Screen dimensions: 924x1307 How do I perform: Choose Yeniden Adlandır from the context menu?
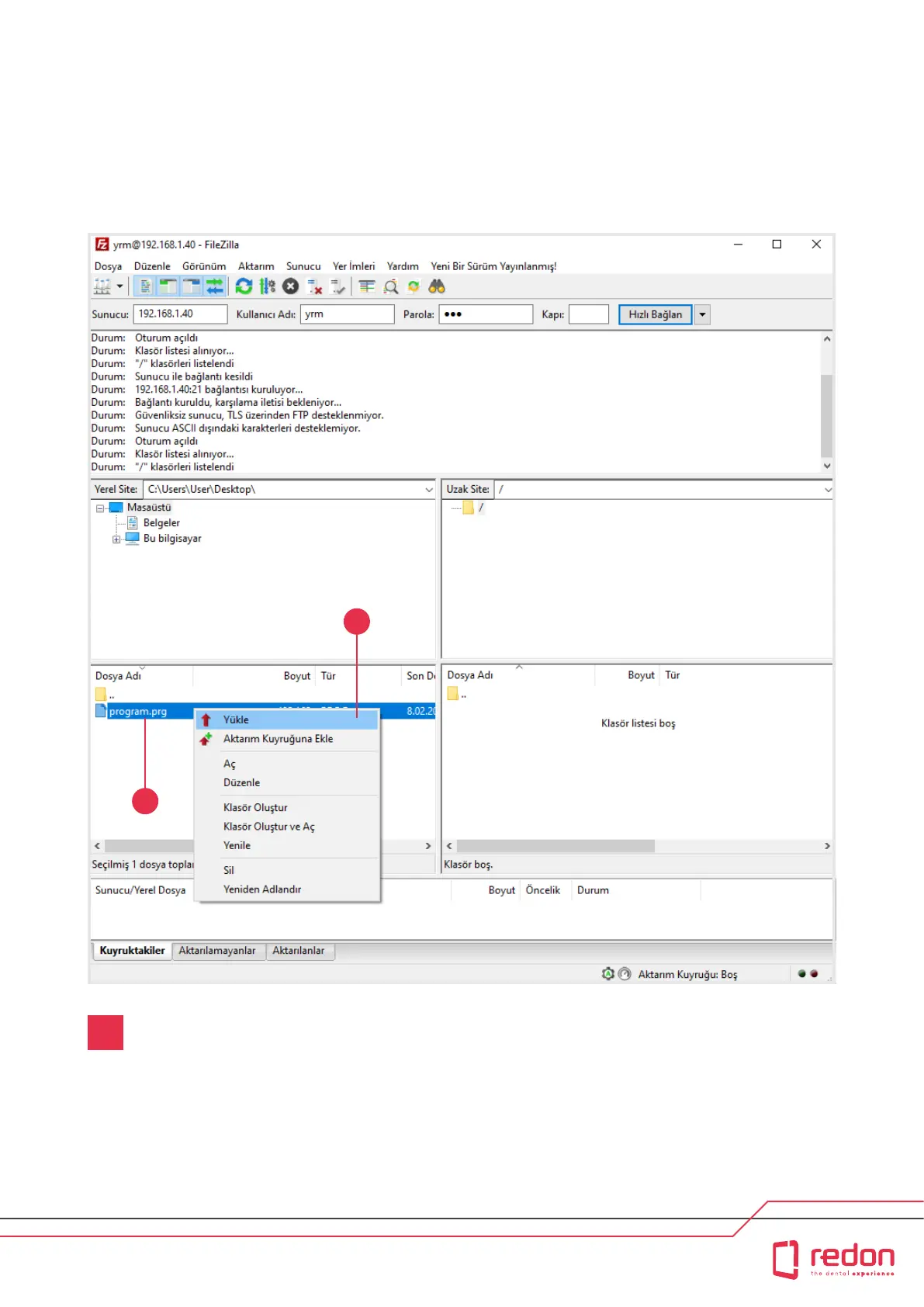286,889
